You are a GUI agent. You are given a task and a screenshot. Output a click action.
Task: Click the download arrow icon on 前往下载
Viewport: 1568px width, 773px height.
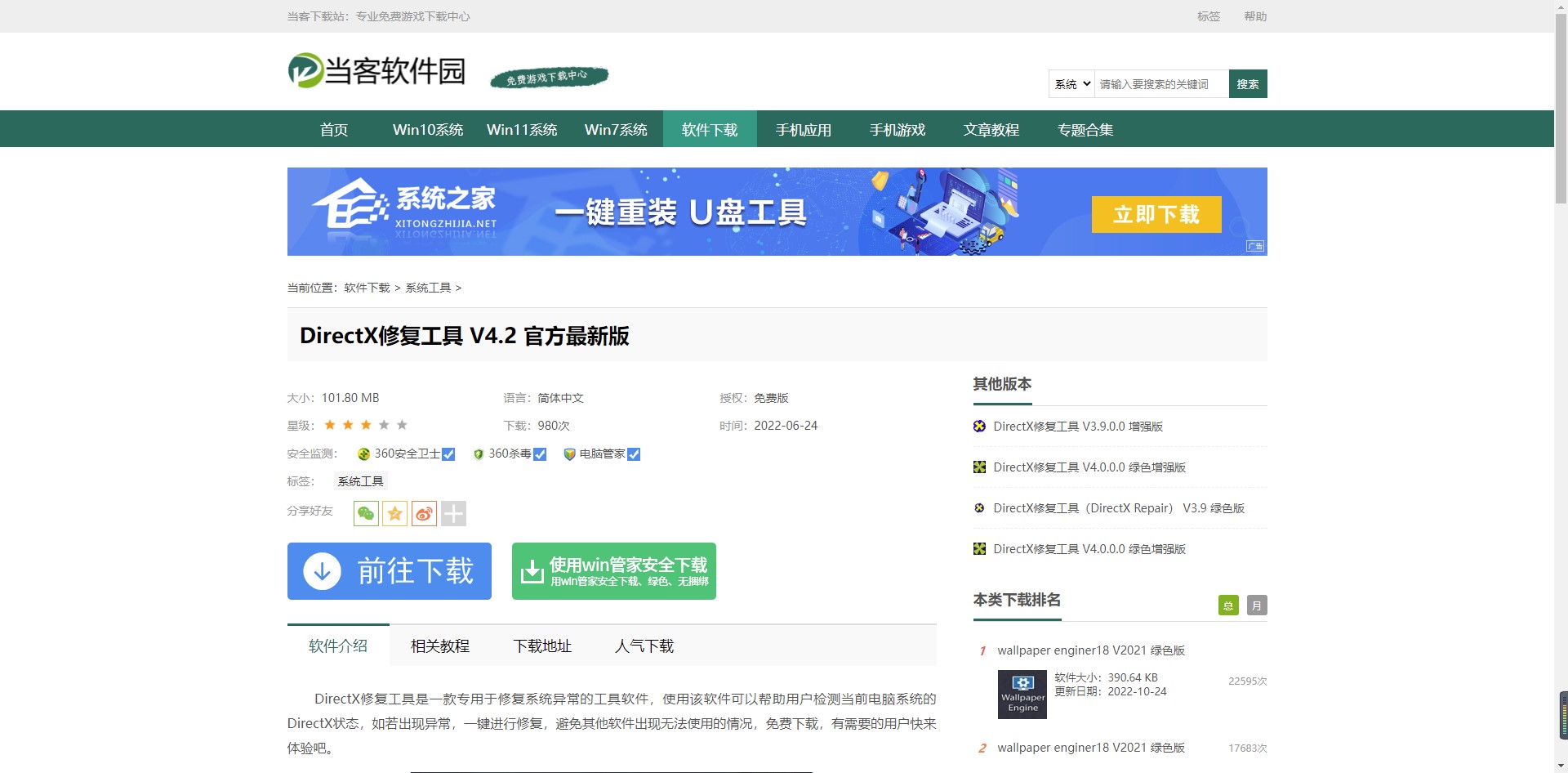point(323,571)
